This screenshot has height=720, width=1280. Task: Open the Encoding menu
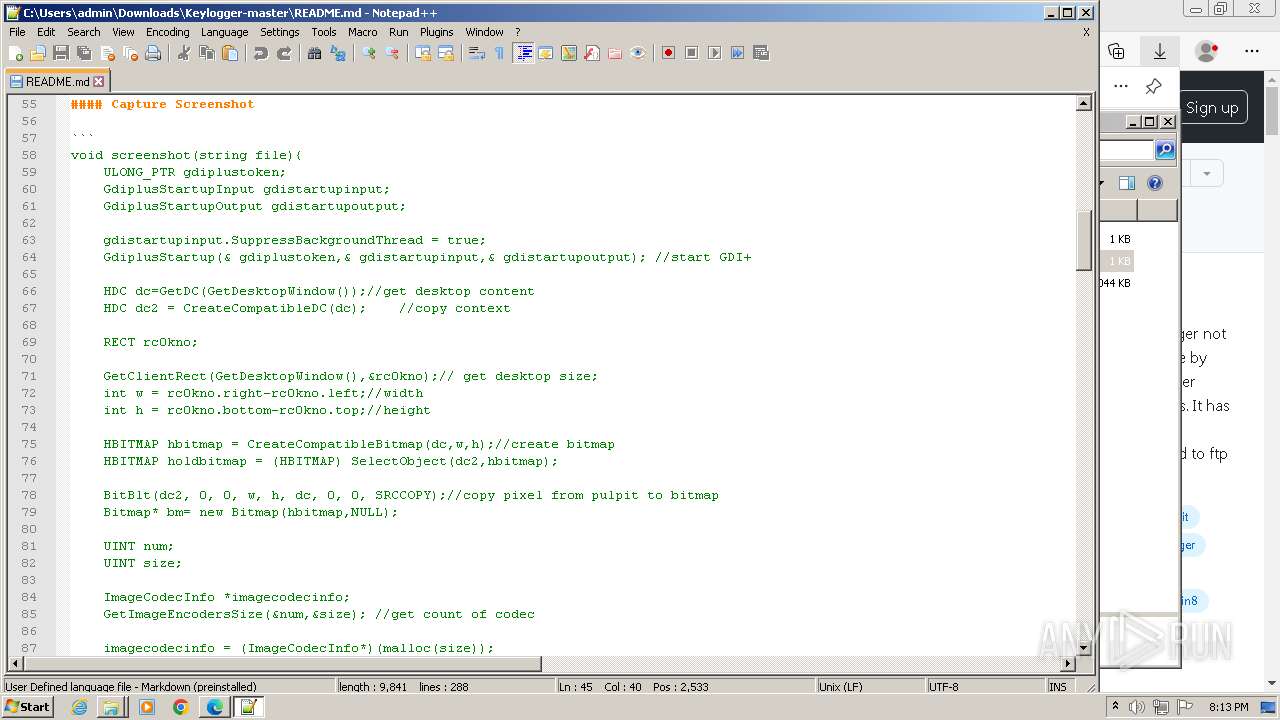click(167, 32)
